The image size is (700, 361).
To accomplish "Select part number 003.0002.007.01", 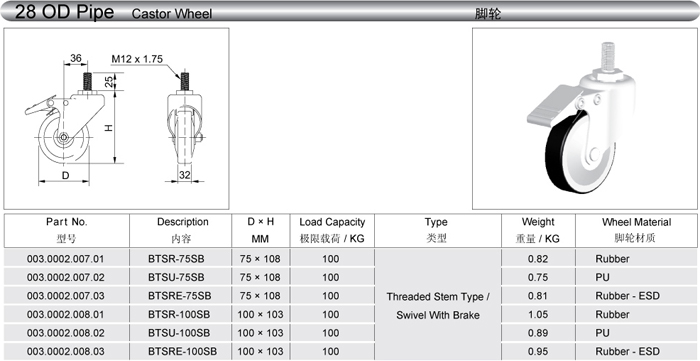I will [x=65, y=259].
